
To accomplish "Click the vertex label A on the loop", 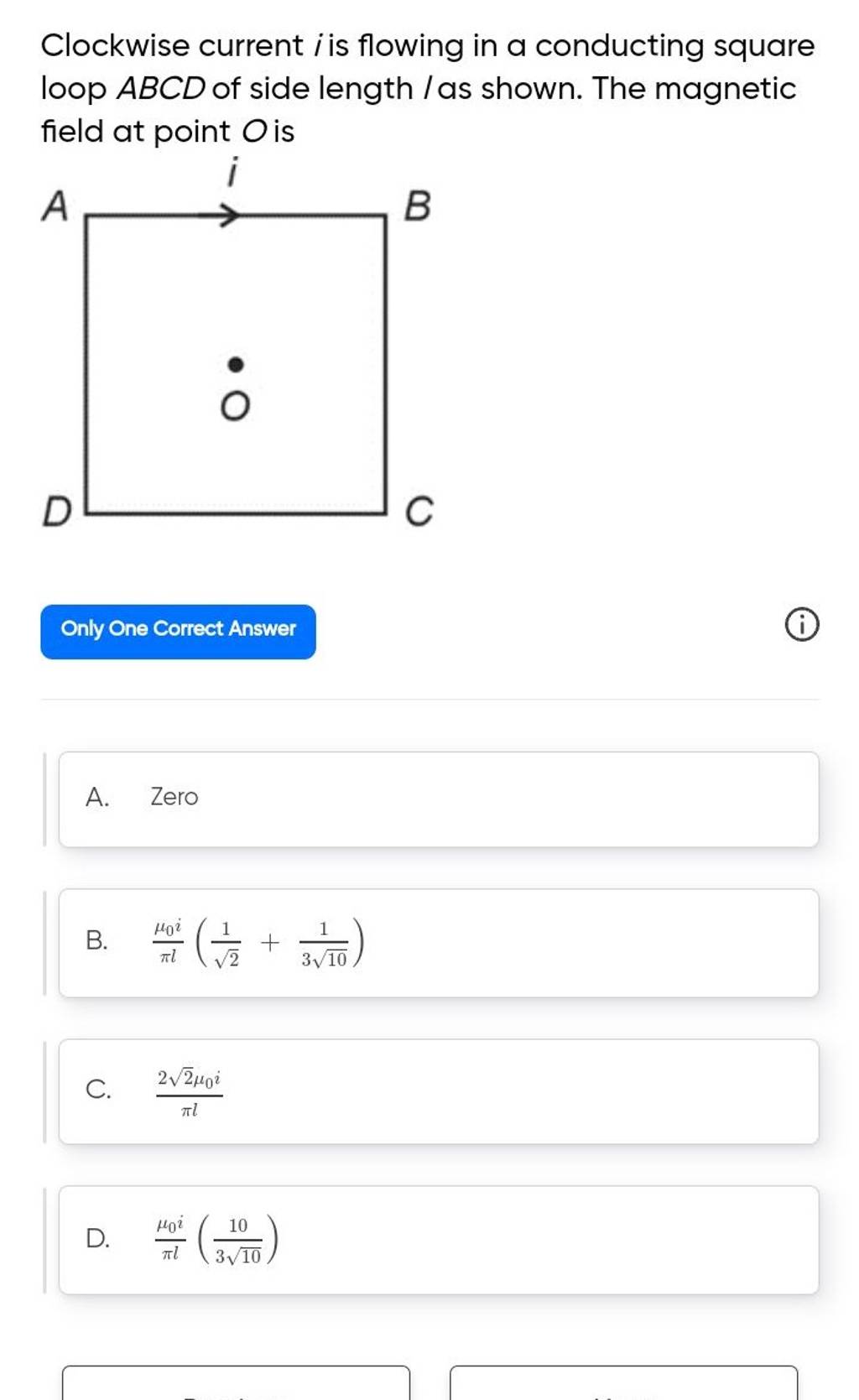I will tap(56, 206).
